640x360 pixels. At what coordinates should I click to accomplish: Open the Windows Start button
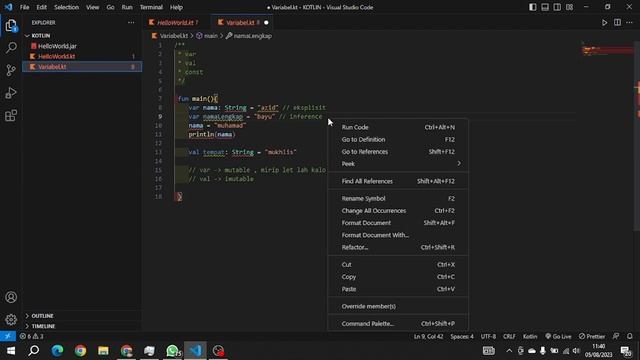point(11,351)
